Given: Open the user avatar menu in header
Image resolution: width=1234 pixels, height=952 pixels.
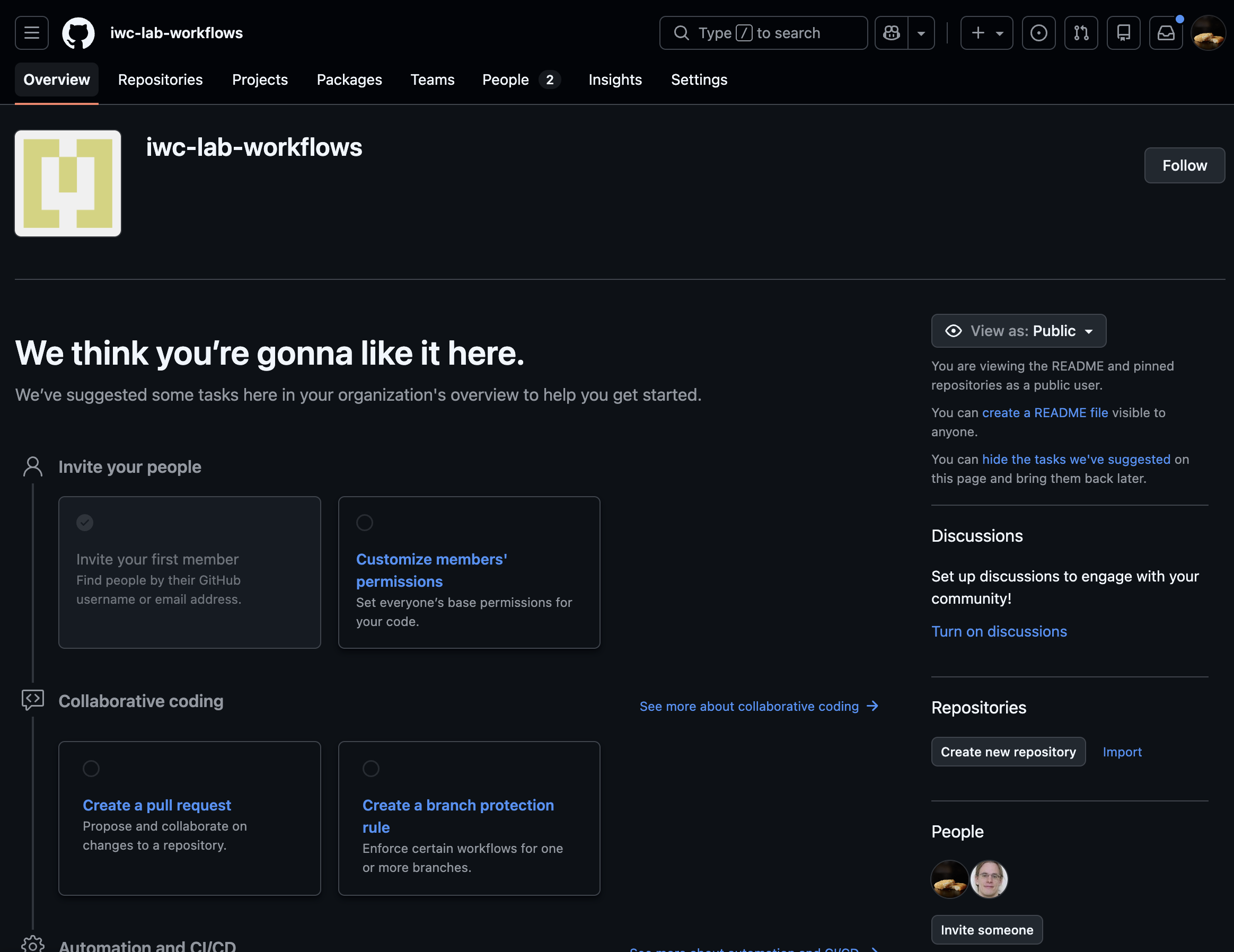Looking at the screenshot, I should point(1208,33).
